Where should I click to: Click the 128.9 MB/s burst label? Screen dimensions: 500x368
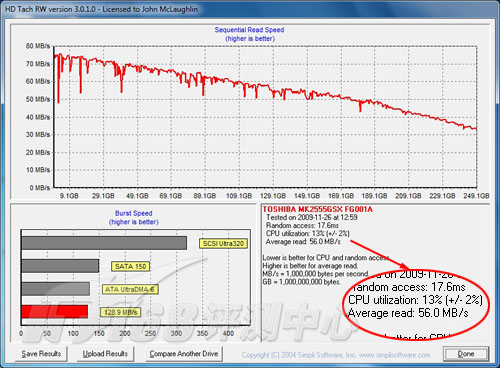[120, 312]
